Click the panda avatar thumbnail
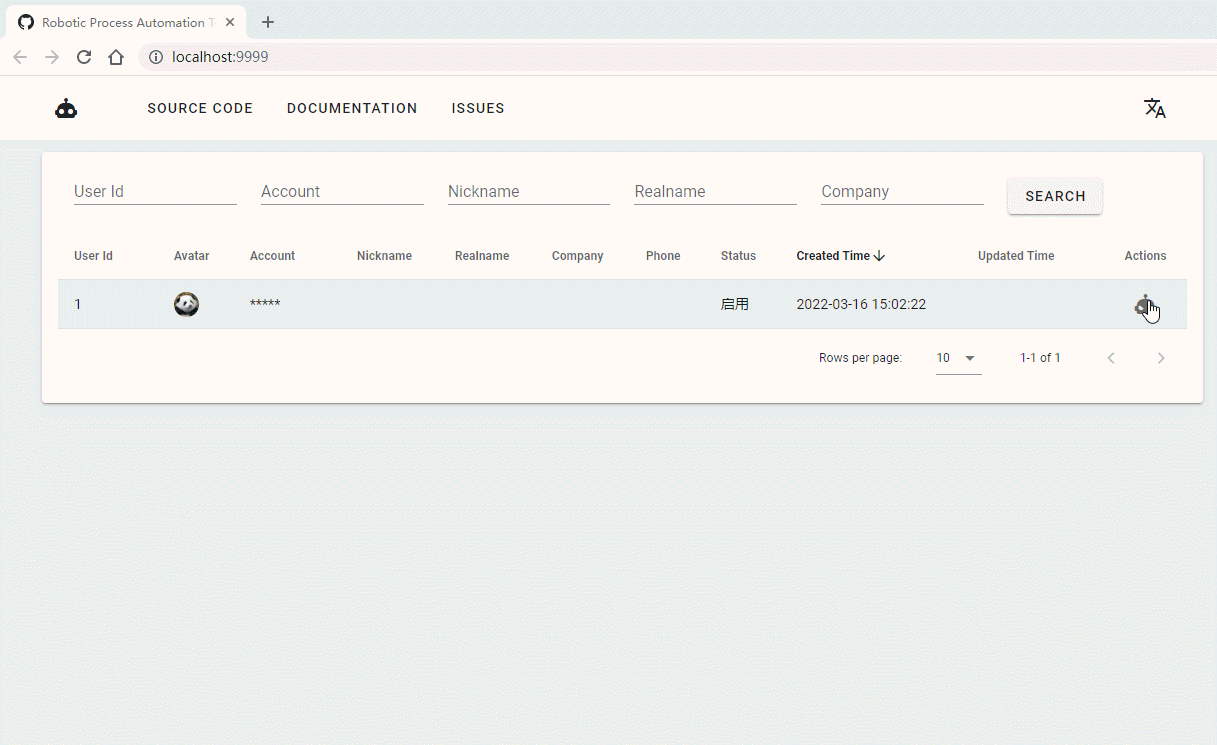Screen dimensions: 1217x745 tap(186, 304)
